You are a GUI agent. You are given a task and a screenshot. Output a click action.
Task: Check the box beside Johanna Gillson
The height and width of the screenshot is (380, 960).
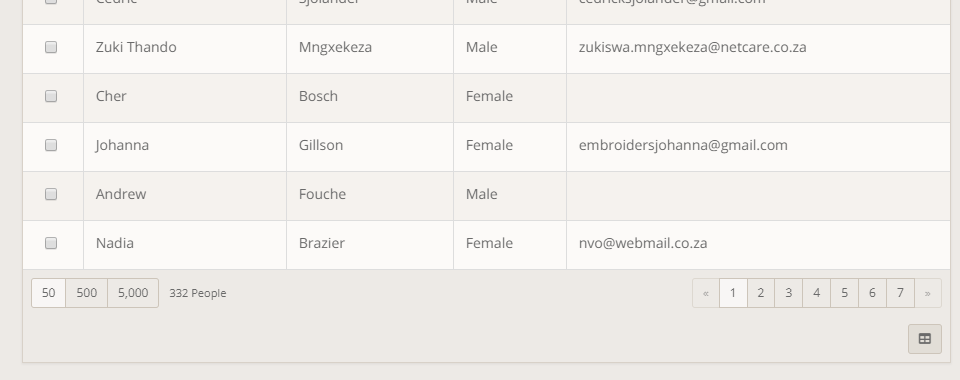click(51, 145)
